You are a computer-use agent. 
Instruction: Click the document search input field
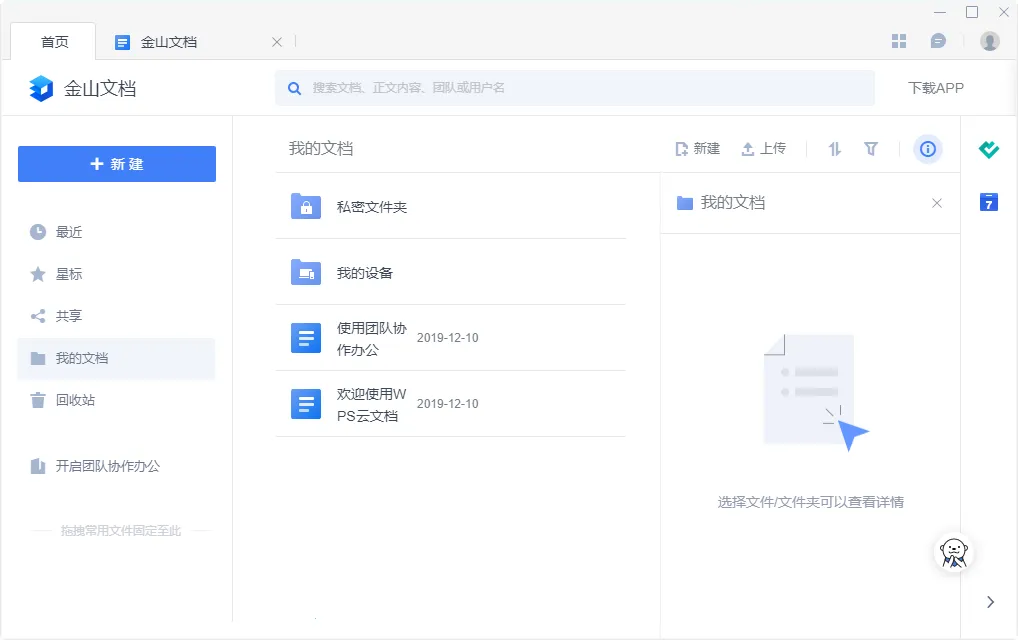coord(580,88)
